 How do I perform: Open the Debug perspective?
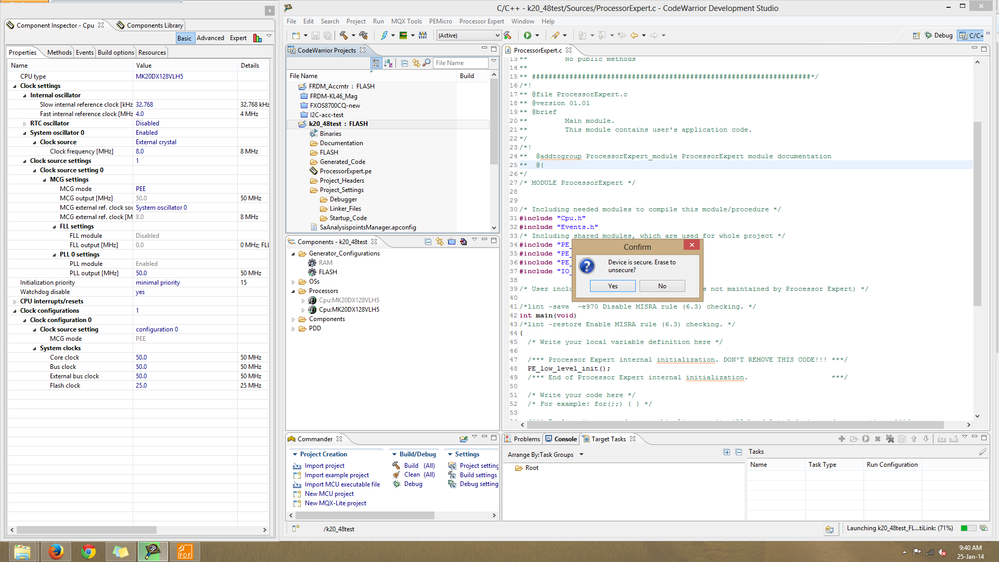coord(938,36)
